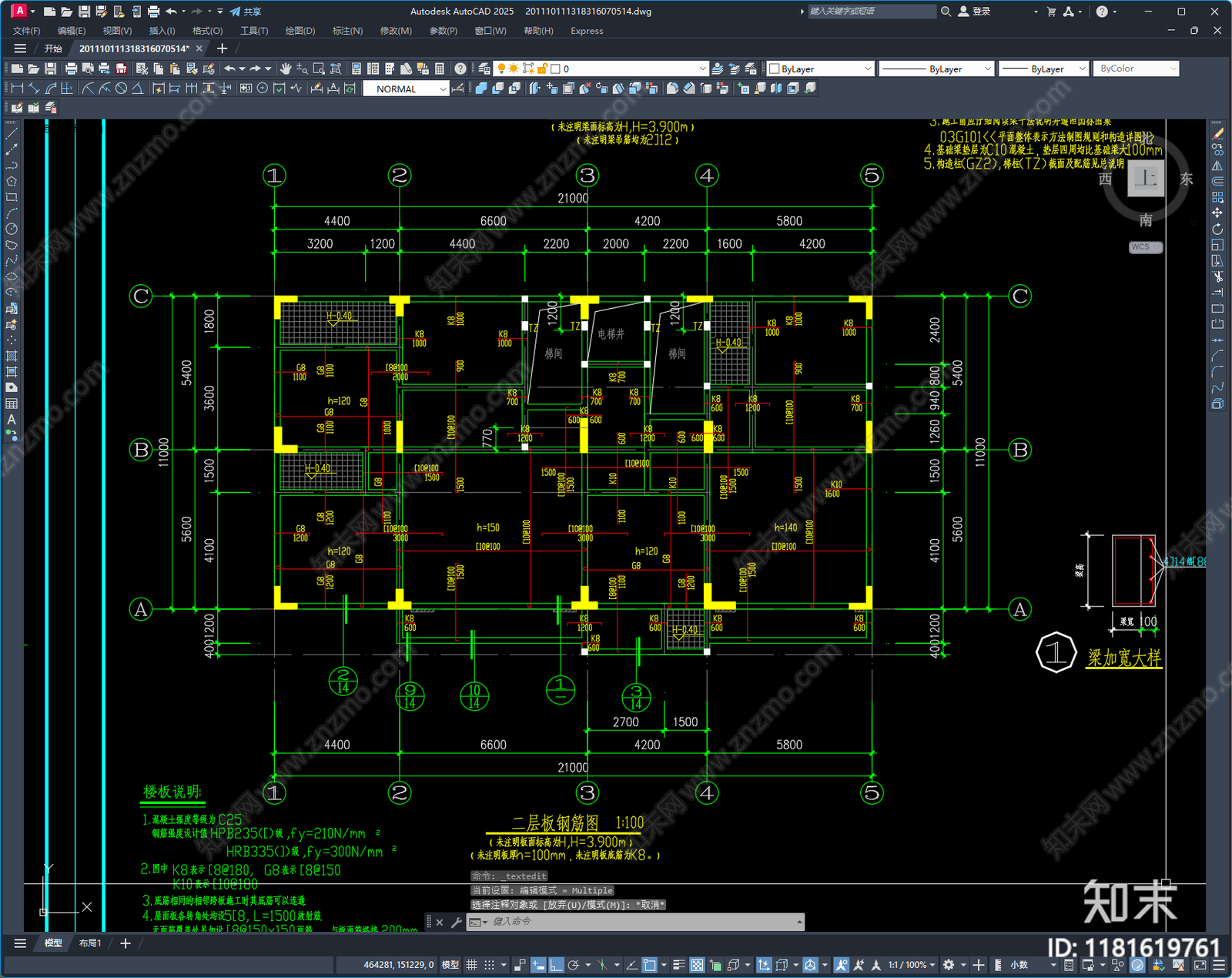1232x978 pixels.
Task: Open the Express menu
Action: click(587, 31)
